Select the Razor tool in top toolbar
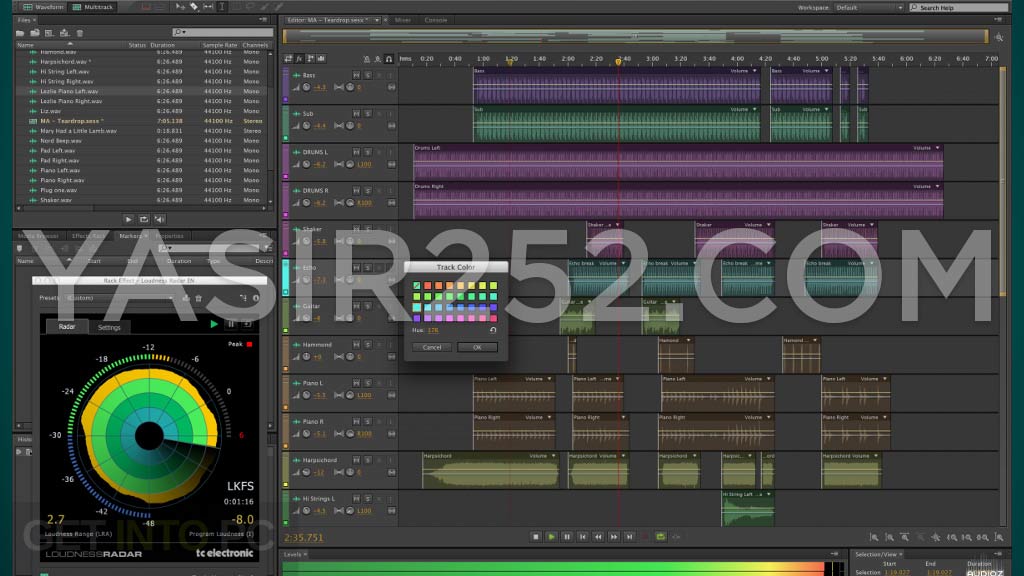The width and height of the screenshot is (1024, 576). [194, 7]
